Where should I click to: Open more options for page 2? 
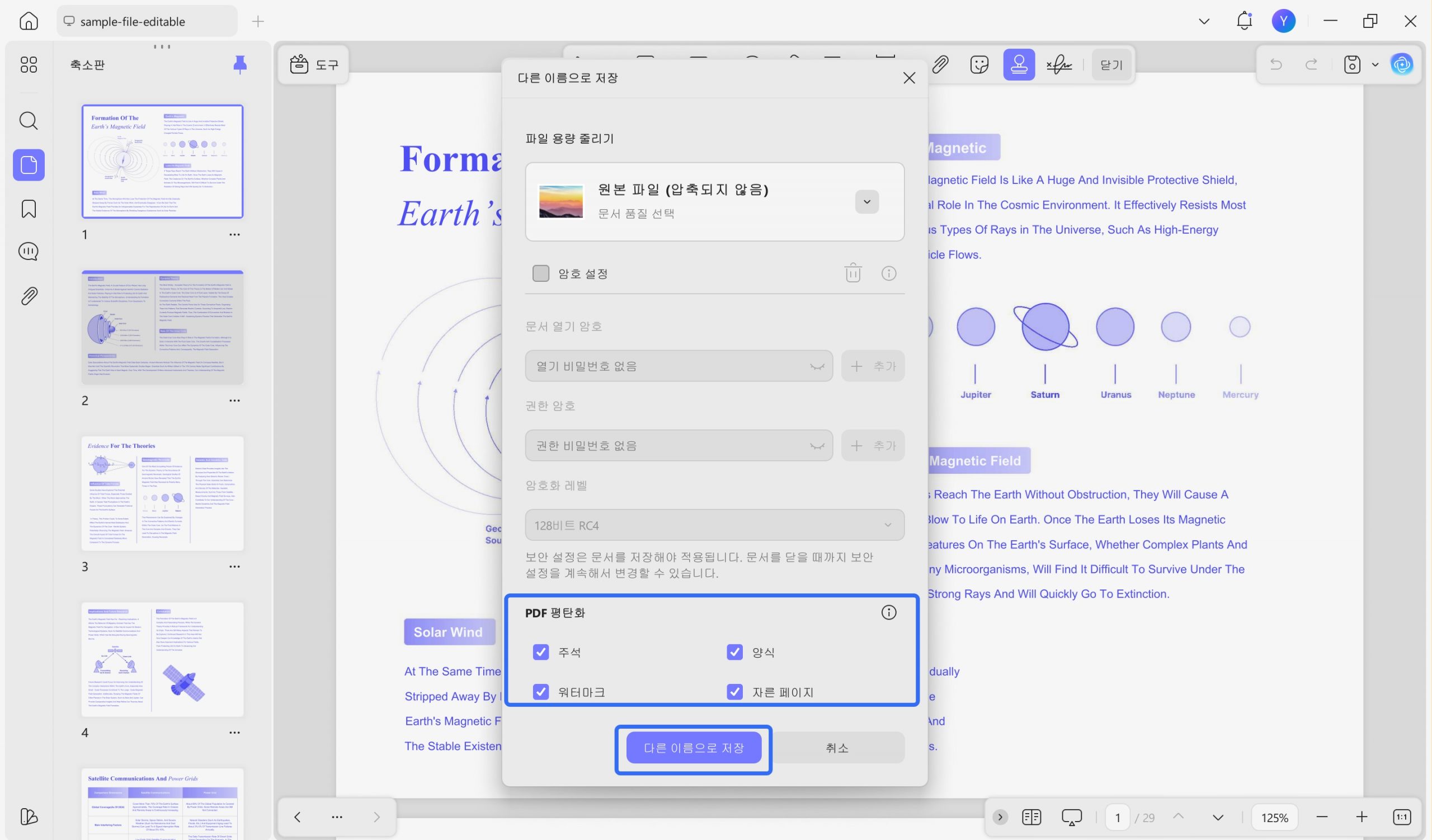coord(235,400)
